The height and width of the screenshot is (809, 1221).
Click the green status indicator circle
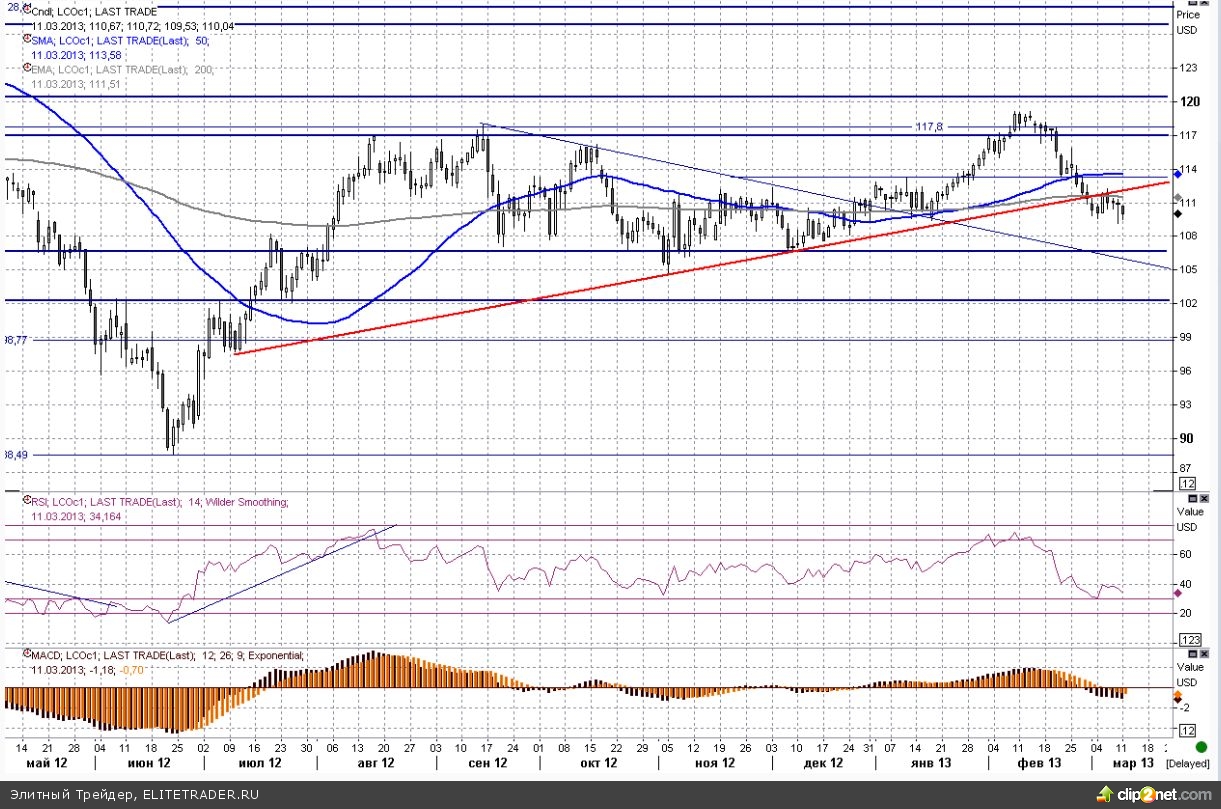click(1200, 746)
